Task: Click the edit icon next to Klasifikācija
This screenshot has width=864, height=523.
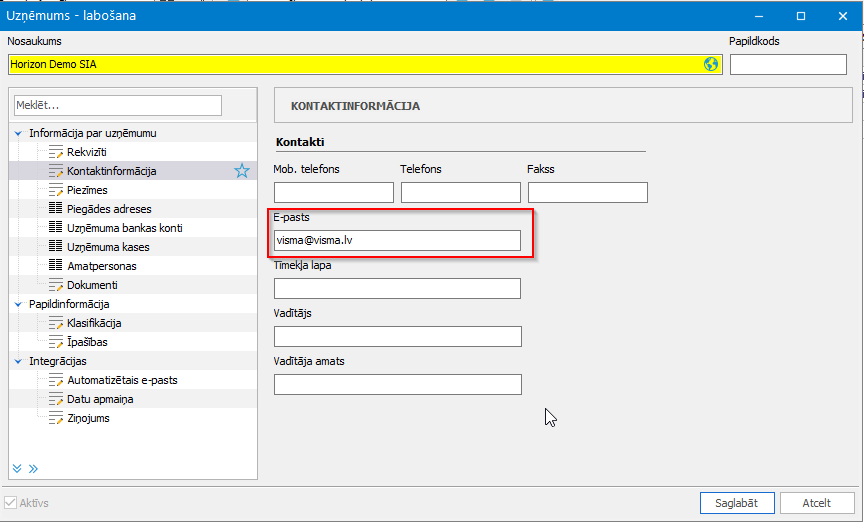Action: (x=56, y=323)
